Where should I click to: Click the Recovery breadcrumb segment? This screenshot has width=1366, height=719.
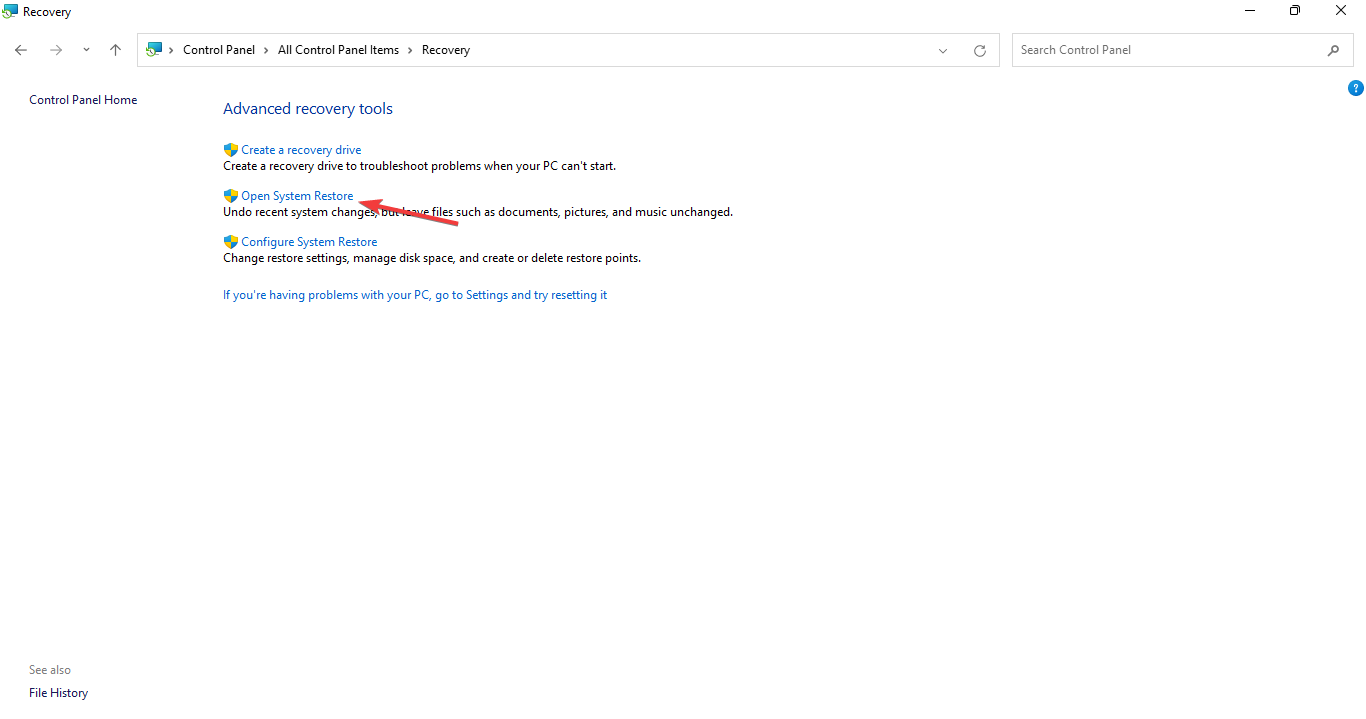tap(446, 50)
